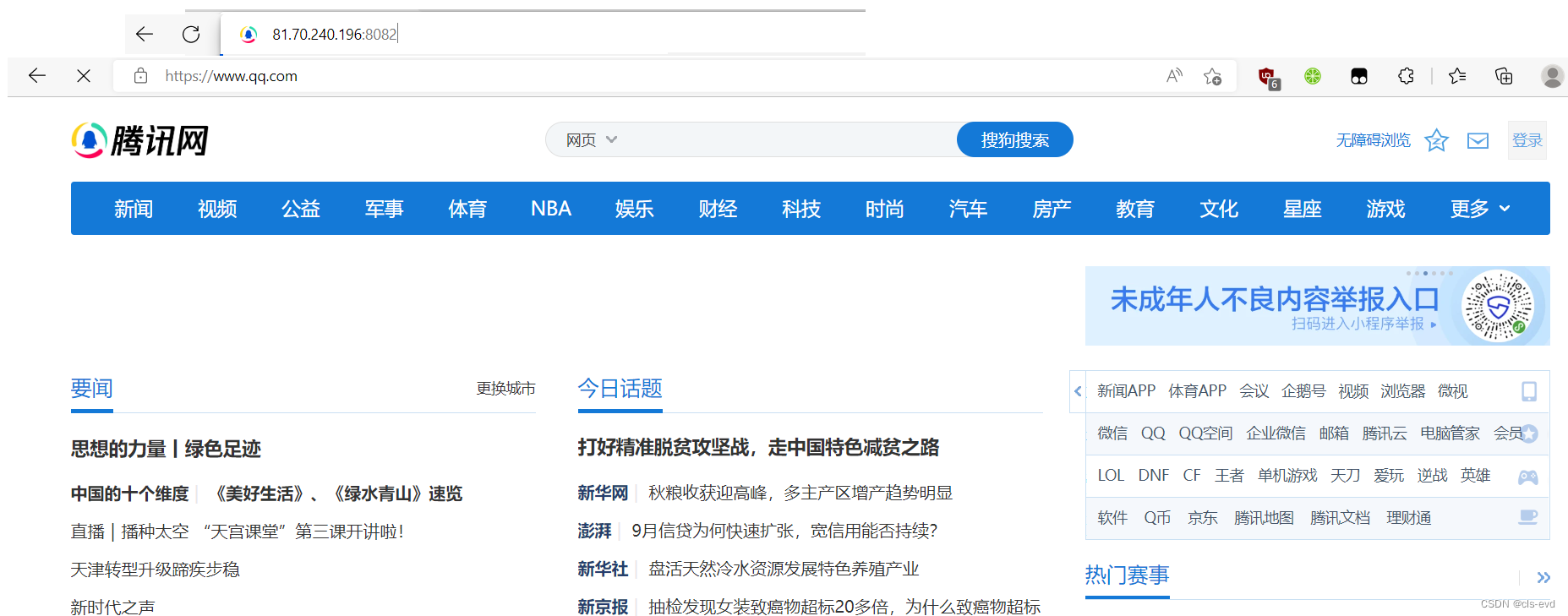Switch to the 要闻 tab
This screenshot has width=1568, height=616.
point(92,389)
